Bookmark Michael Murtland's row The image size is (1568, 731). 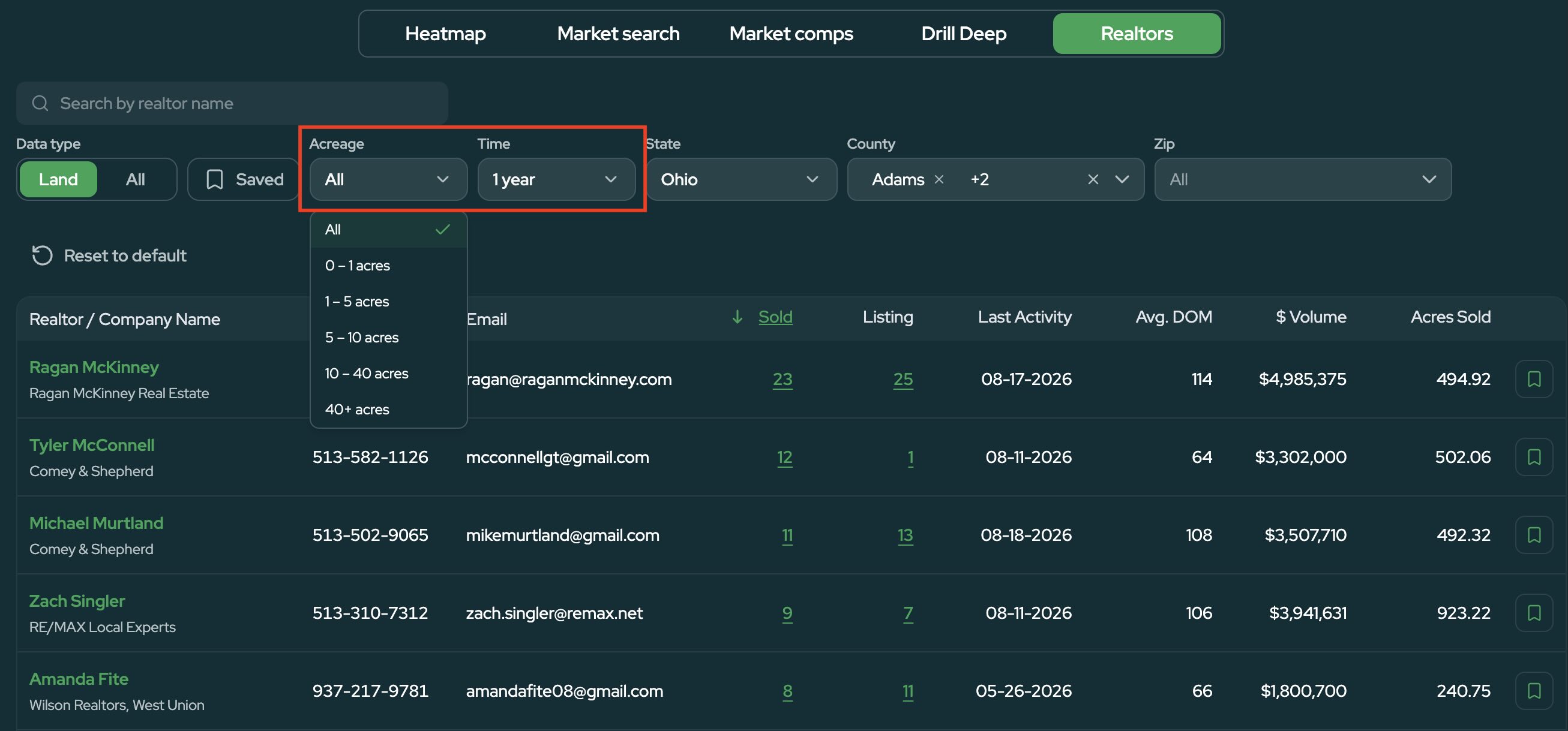click(1534, 534)
